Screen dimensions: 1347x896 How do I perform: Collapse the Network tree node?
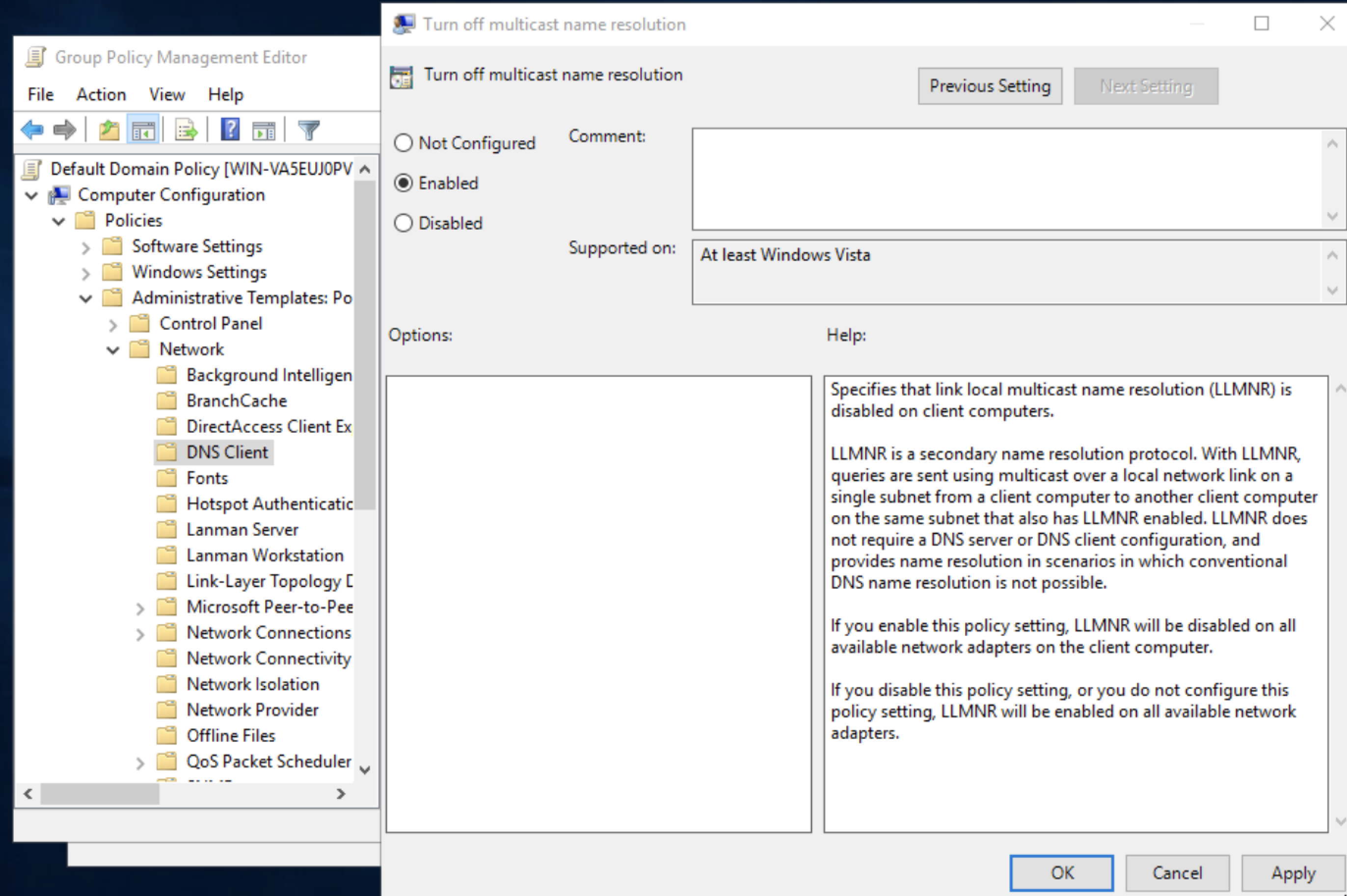pyautogui.click(x=112, y=350)
